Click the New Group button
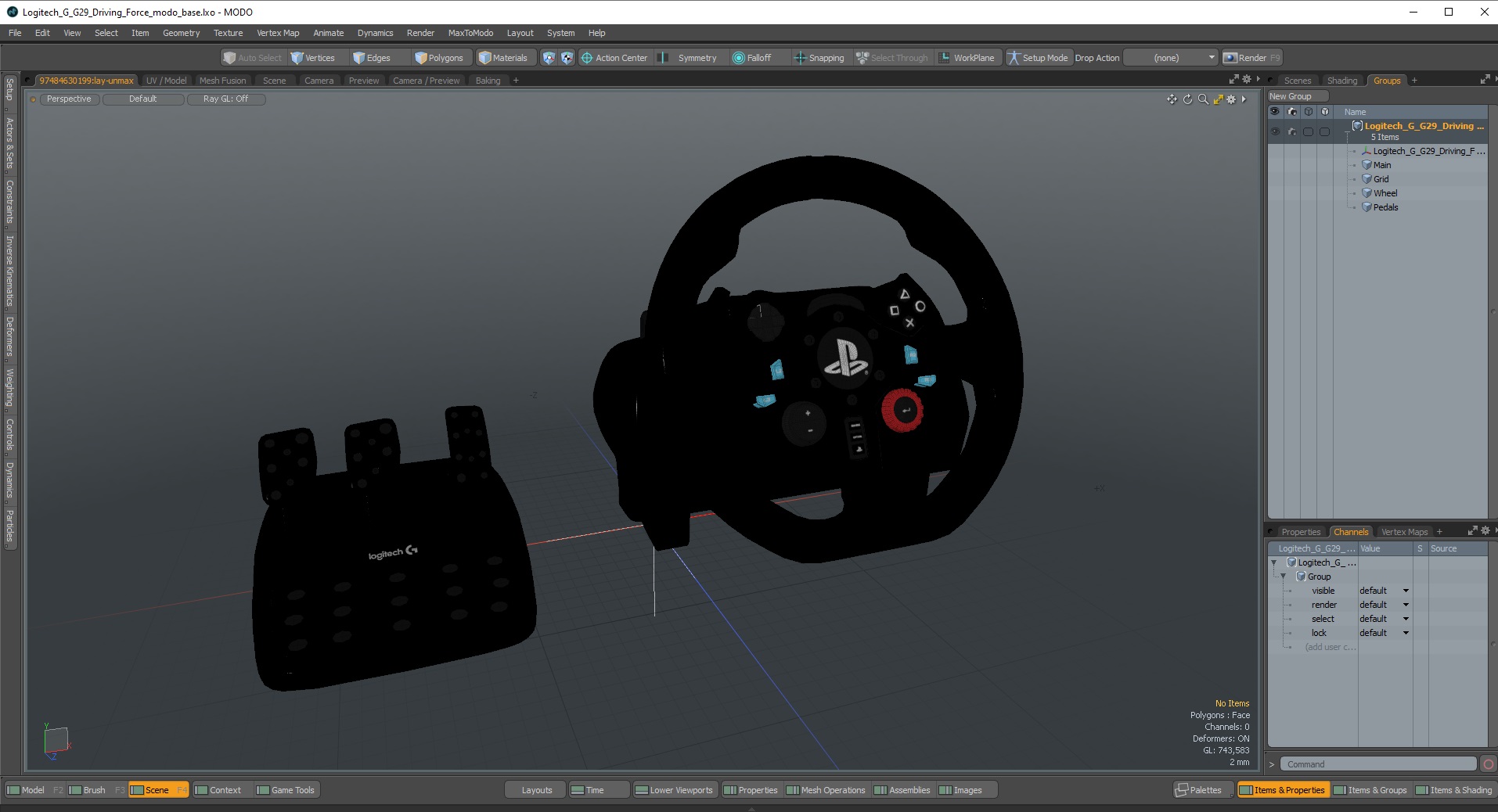This screenshot has width=1498, height=812. pyautogui.click(x=1298, y=96)
